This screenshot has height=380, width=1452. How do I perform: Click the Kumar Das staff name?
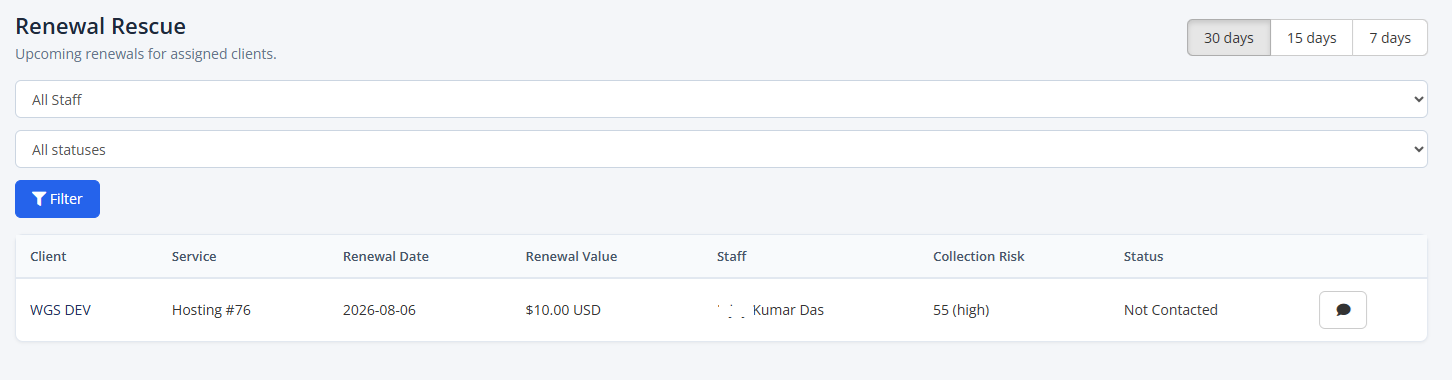coord(788,310)
